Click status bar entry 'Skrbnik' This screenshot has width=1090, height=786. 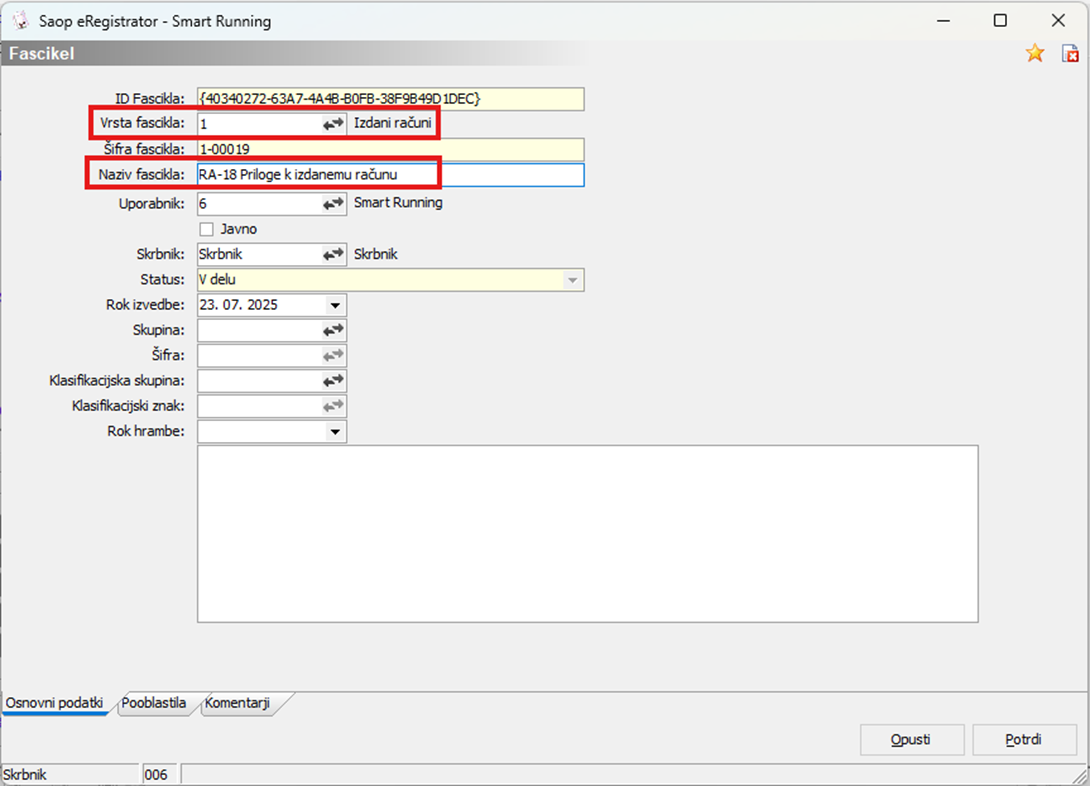(x=24, y=775)
